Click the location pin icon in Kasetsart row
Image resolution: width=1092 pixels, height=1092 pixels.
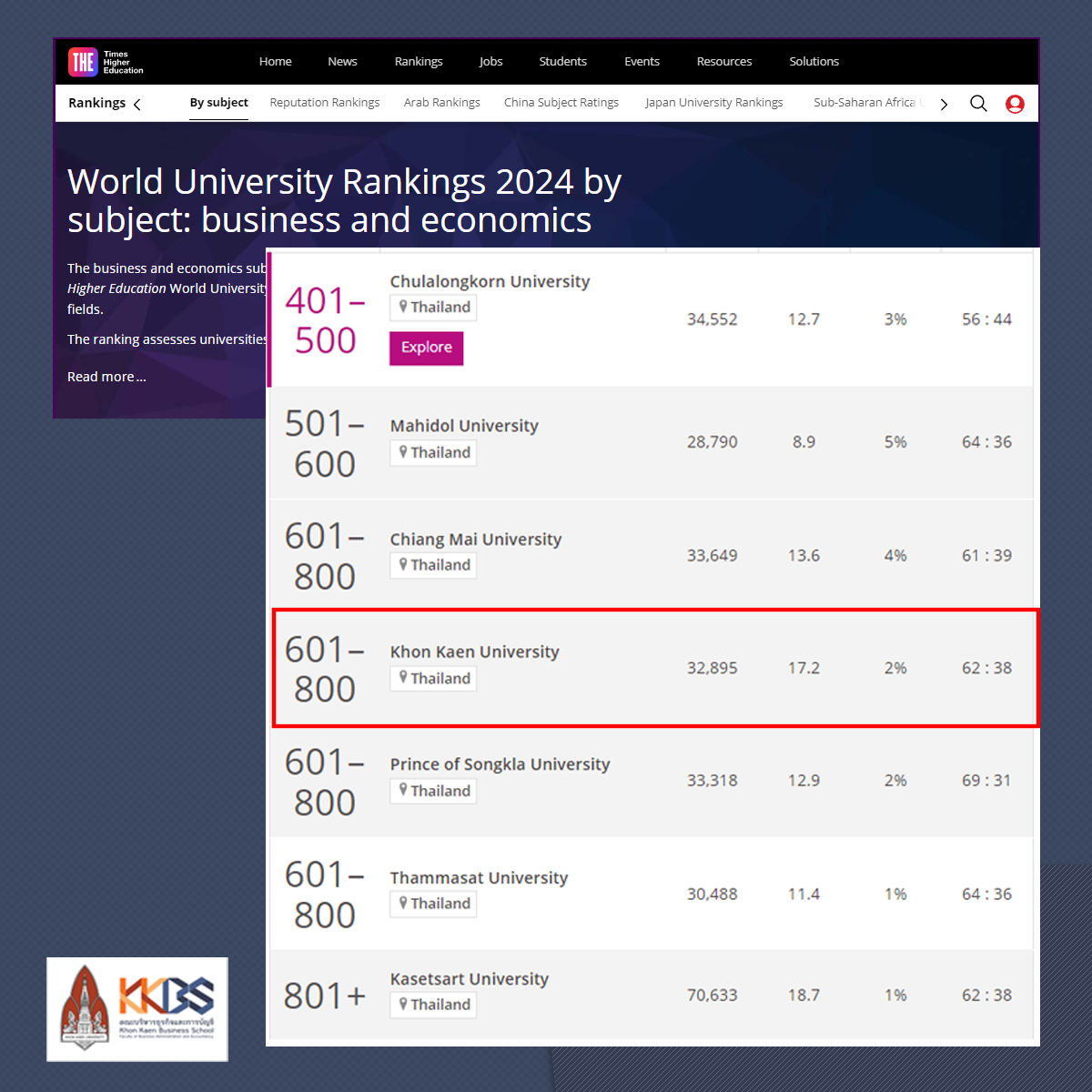(403, 1004)
